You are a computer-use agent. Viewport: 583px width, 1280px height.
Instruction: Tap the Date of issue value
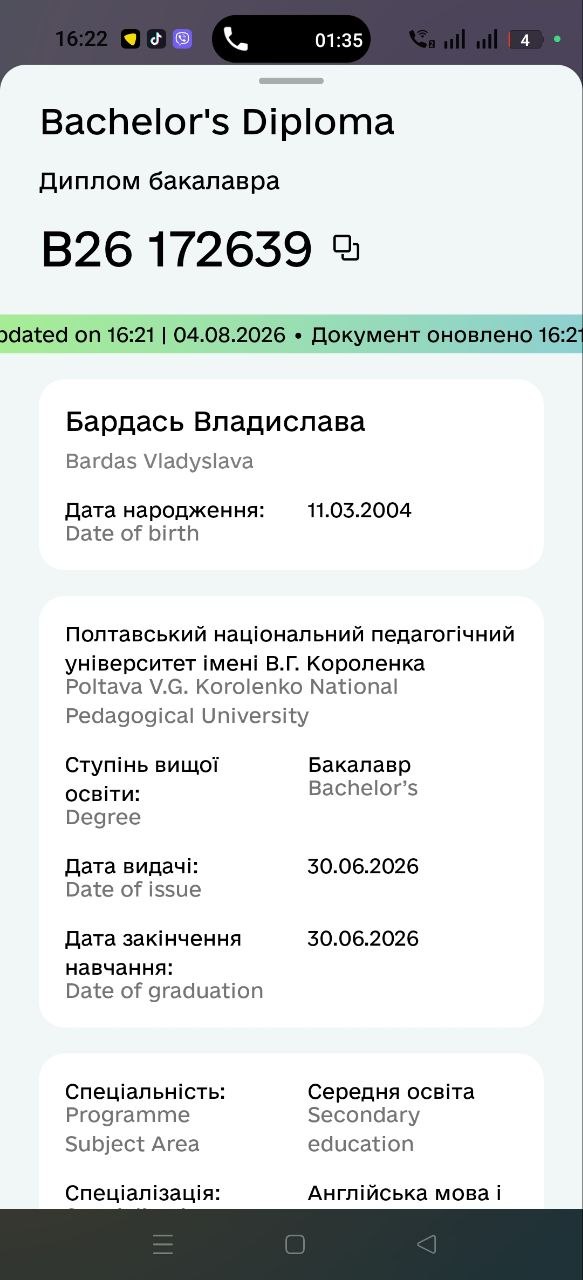point(363,866)
